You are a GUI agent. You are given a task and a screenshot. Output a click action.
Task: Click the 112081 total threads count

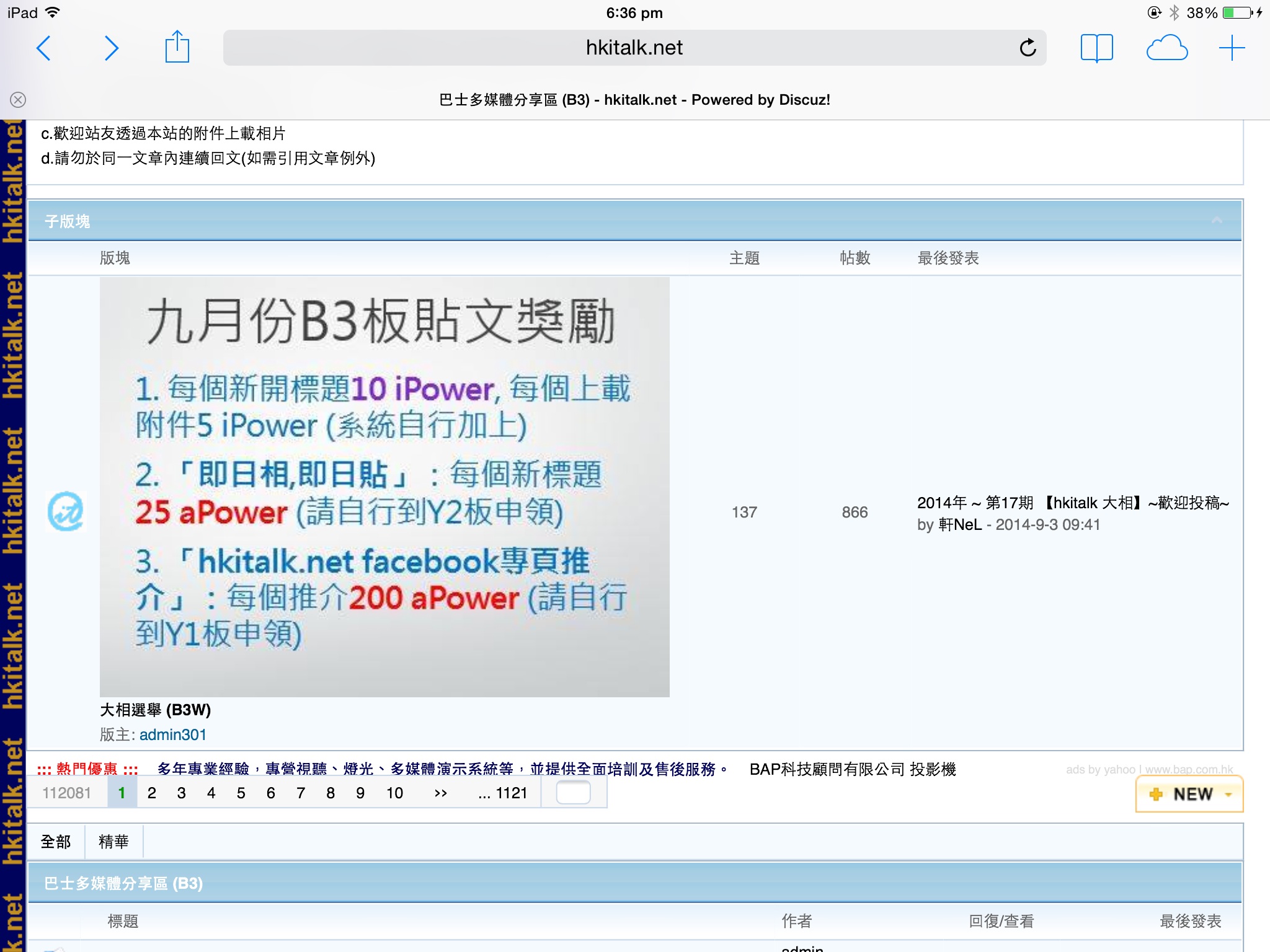coord(66,793)
